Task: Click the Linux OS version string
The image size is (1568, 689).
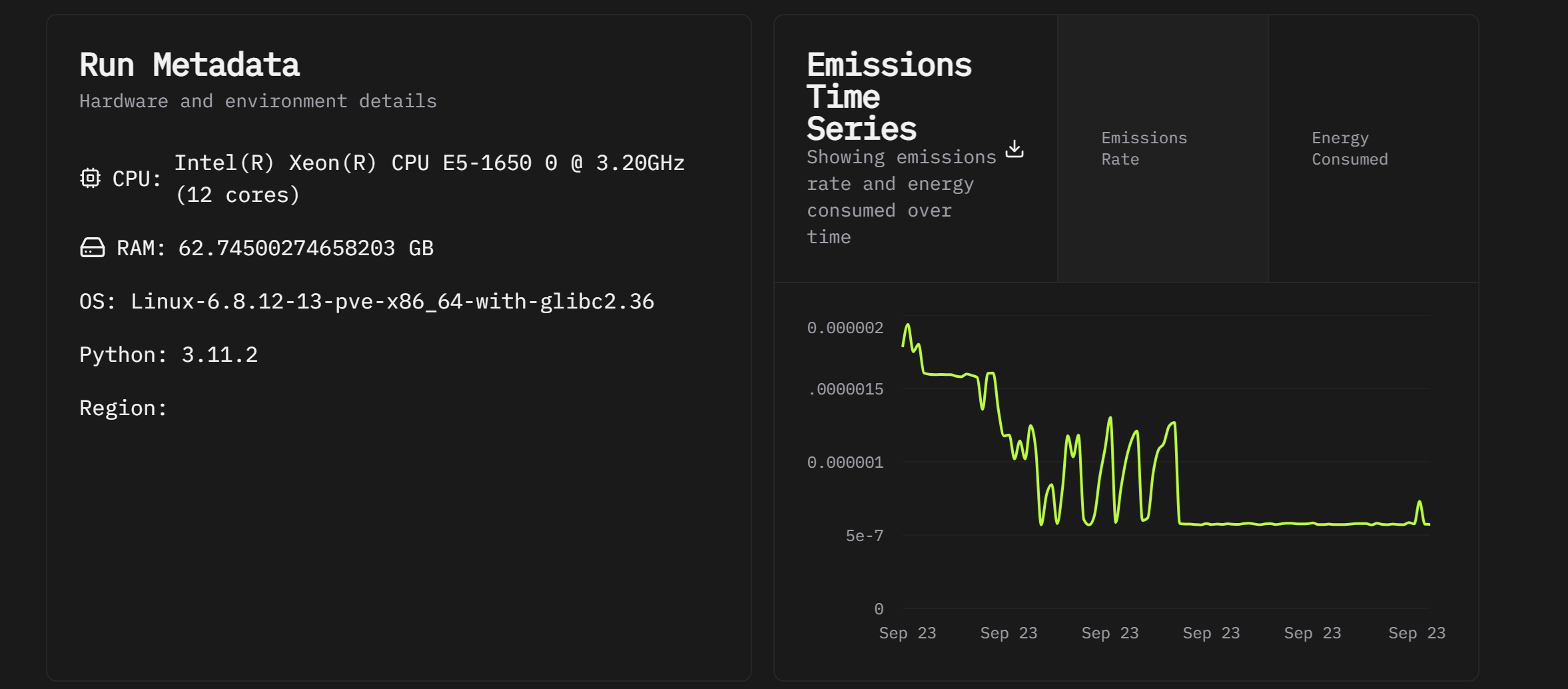Action: (392, 301)
